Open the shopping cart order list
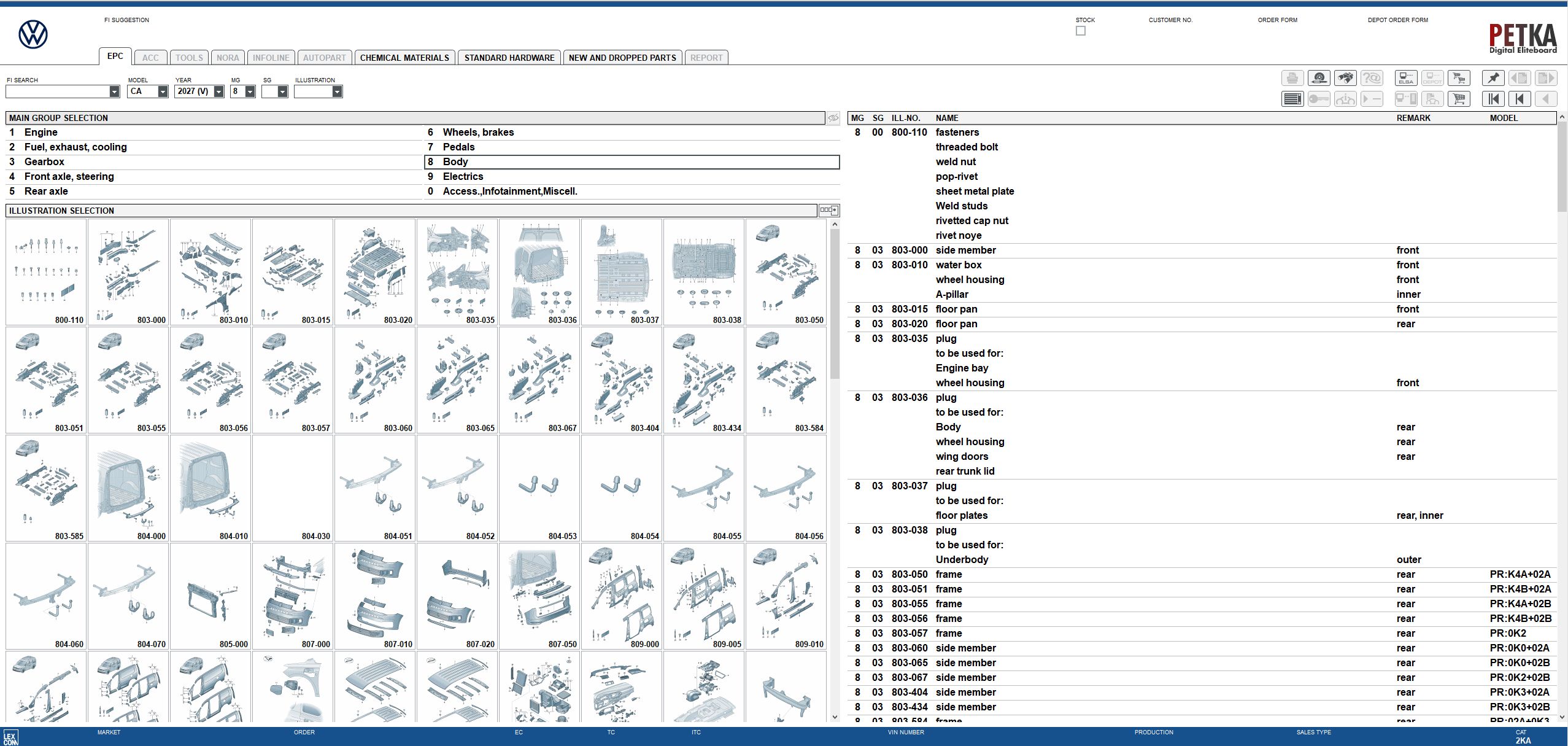 (x=1459, y=98)
